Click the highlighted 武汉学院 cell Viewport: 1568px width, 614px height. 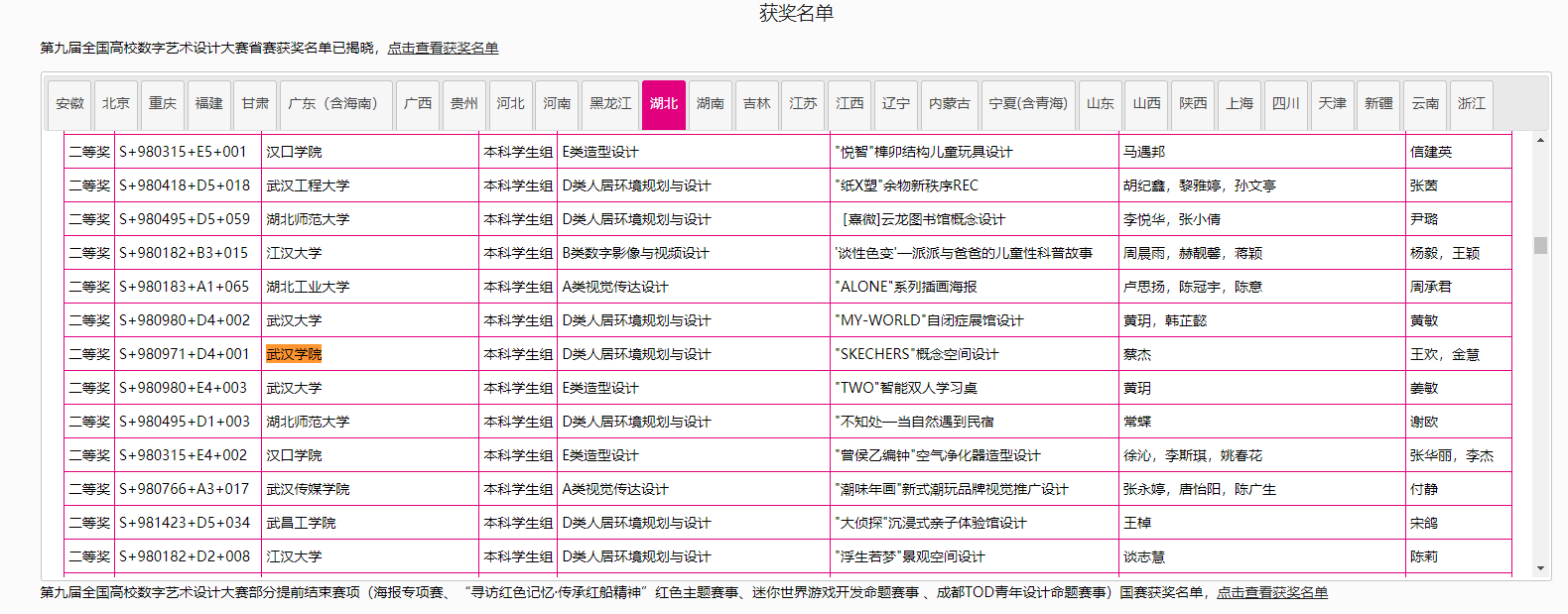tap(294, 354)
